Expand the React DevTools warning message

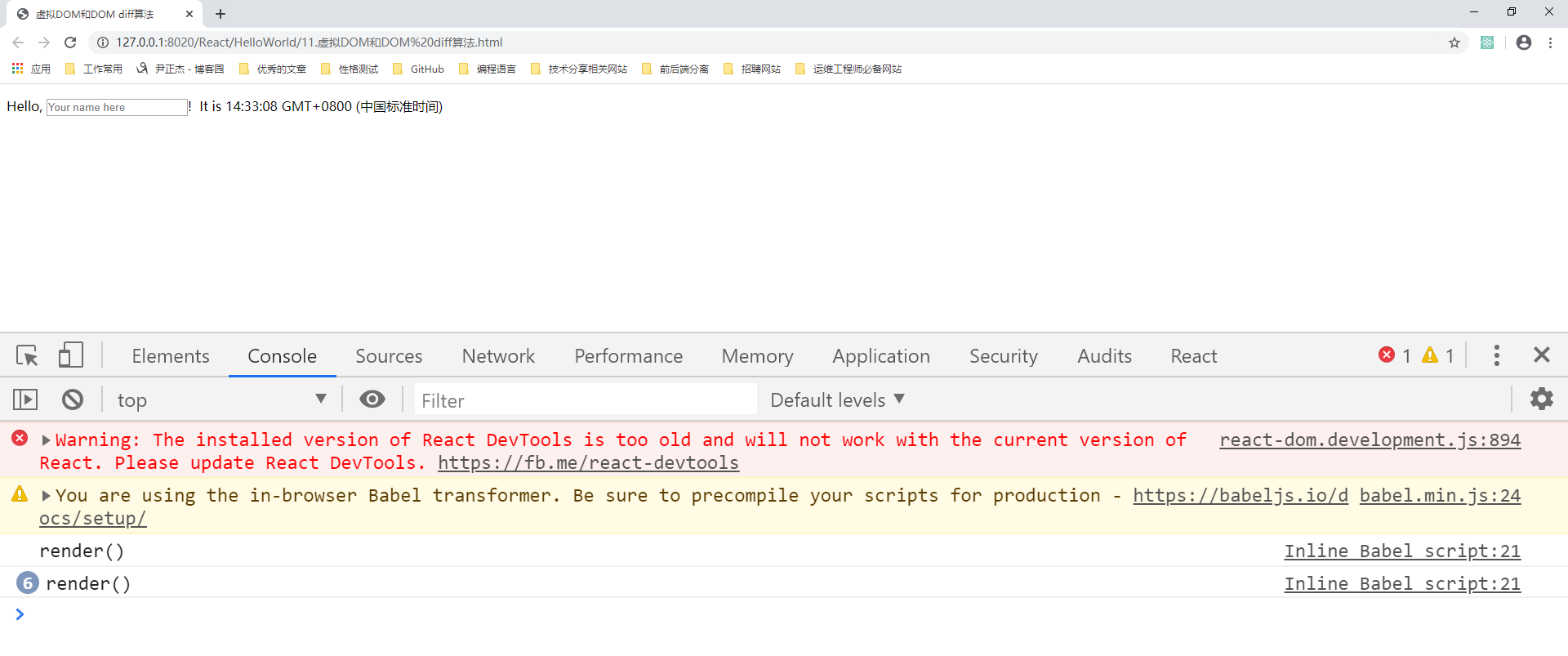[47, 440]
